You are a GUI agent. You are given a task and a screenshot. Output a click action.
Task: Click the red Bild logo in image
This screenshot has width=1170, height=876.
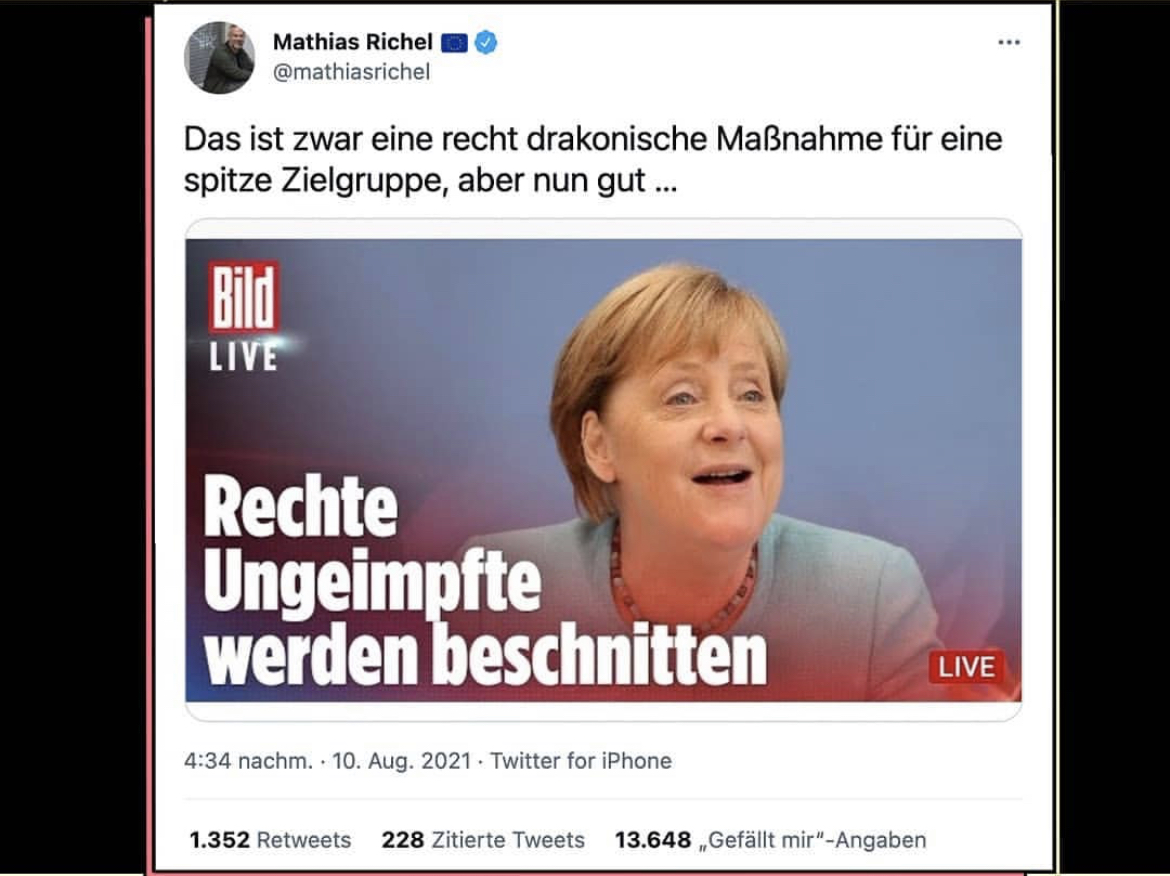pyautogui.click(x=244, y=297)
